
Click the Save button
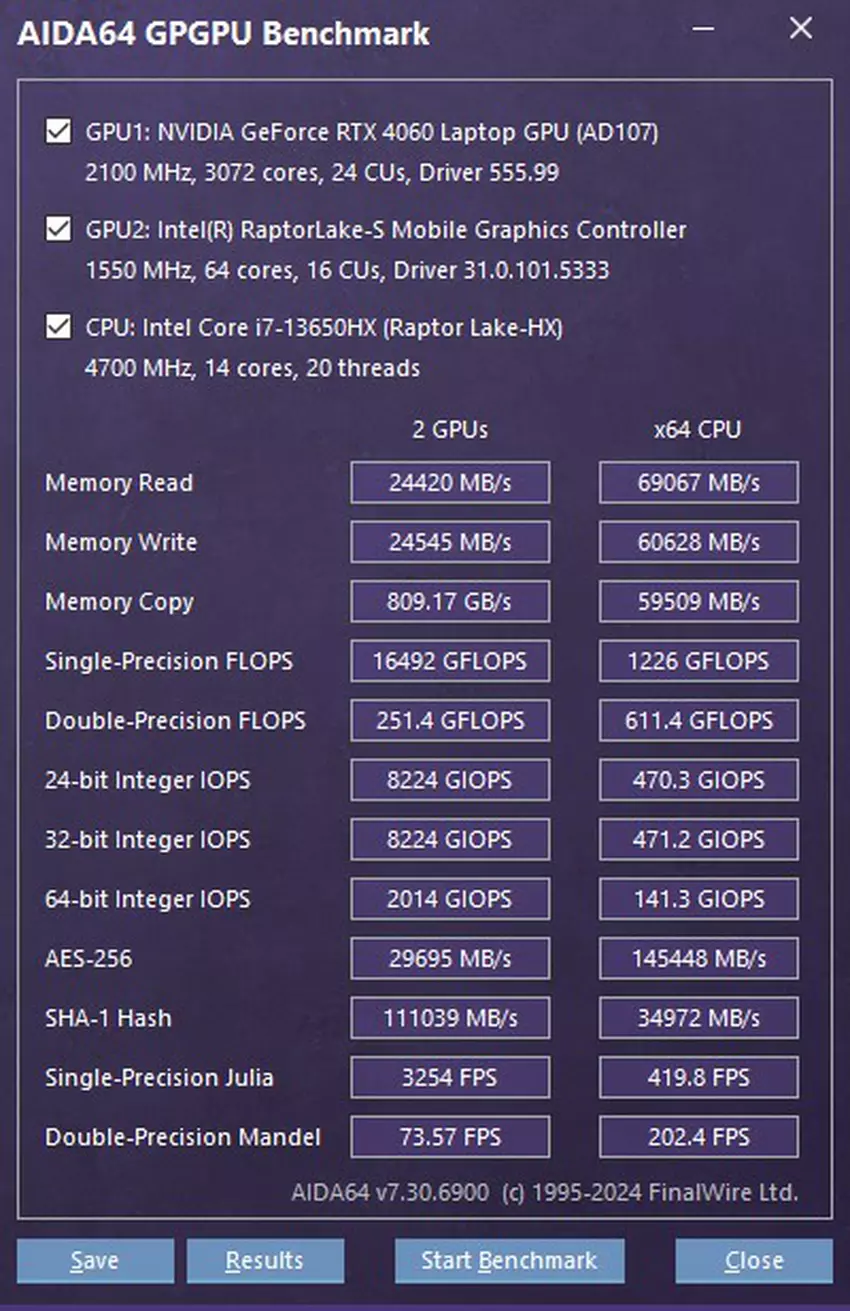pos(95,1261)
